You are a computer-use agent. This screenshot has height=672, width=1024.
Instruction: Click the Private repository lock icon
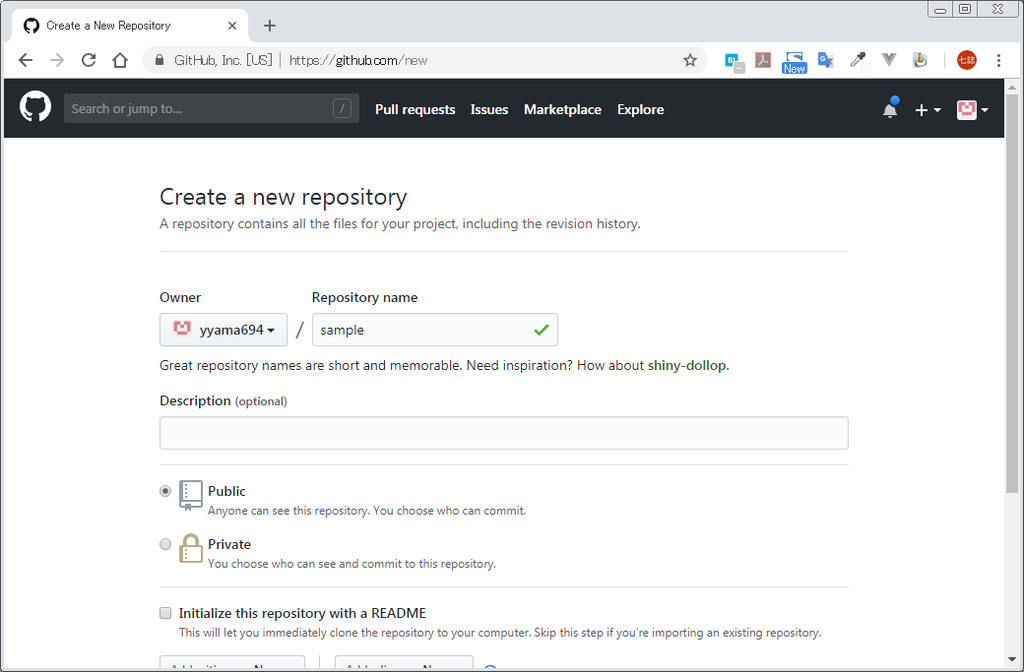point(191,549)
